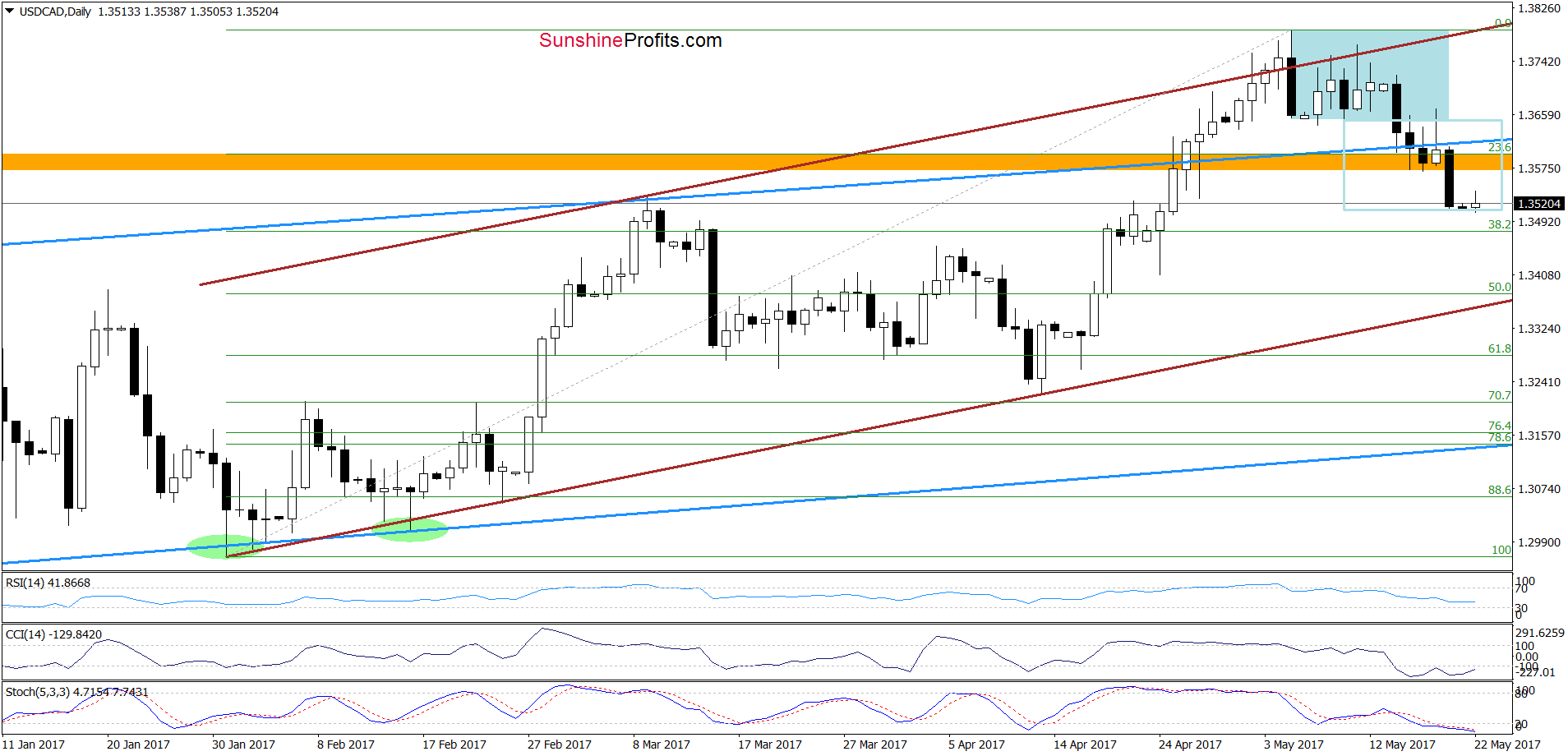Click the 11 Jan 2017 date label
Screen dimensions: 1568x756
click(33, 744)
